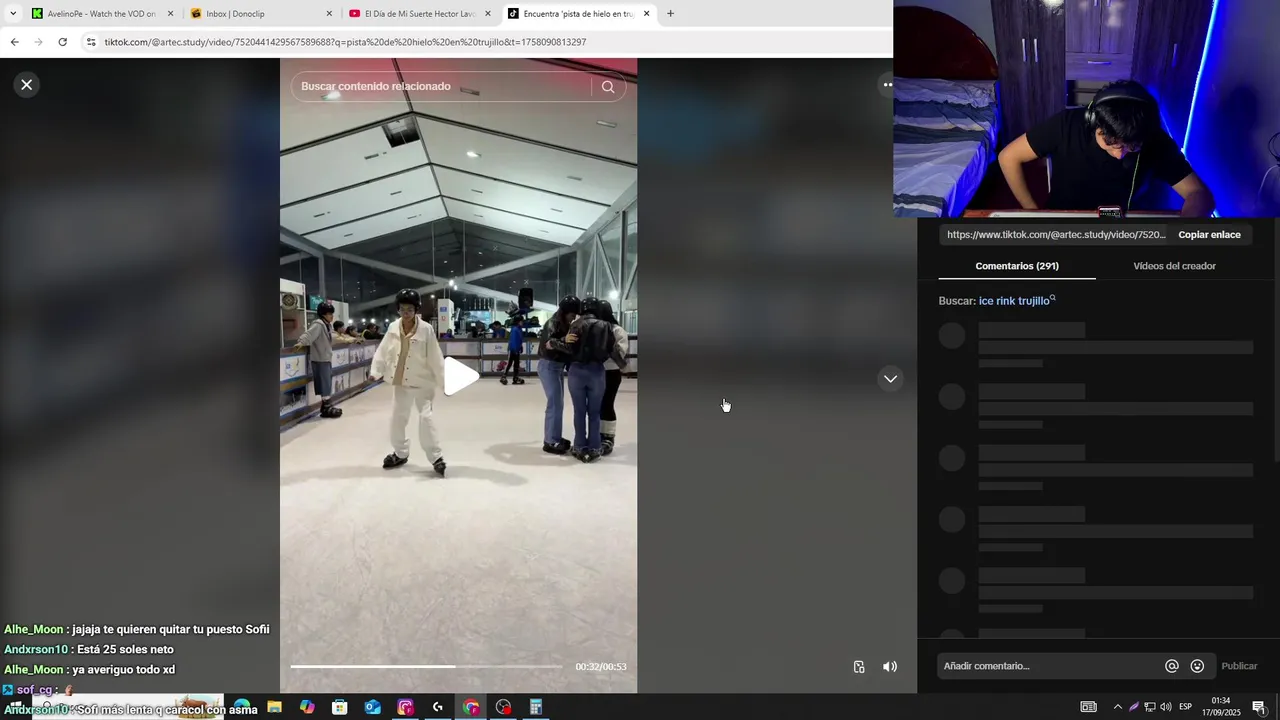This screenshot has width=1280, height=720.
Task: Open the three-dot more options menu
Action: click(x=886, y=85)
